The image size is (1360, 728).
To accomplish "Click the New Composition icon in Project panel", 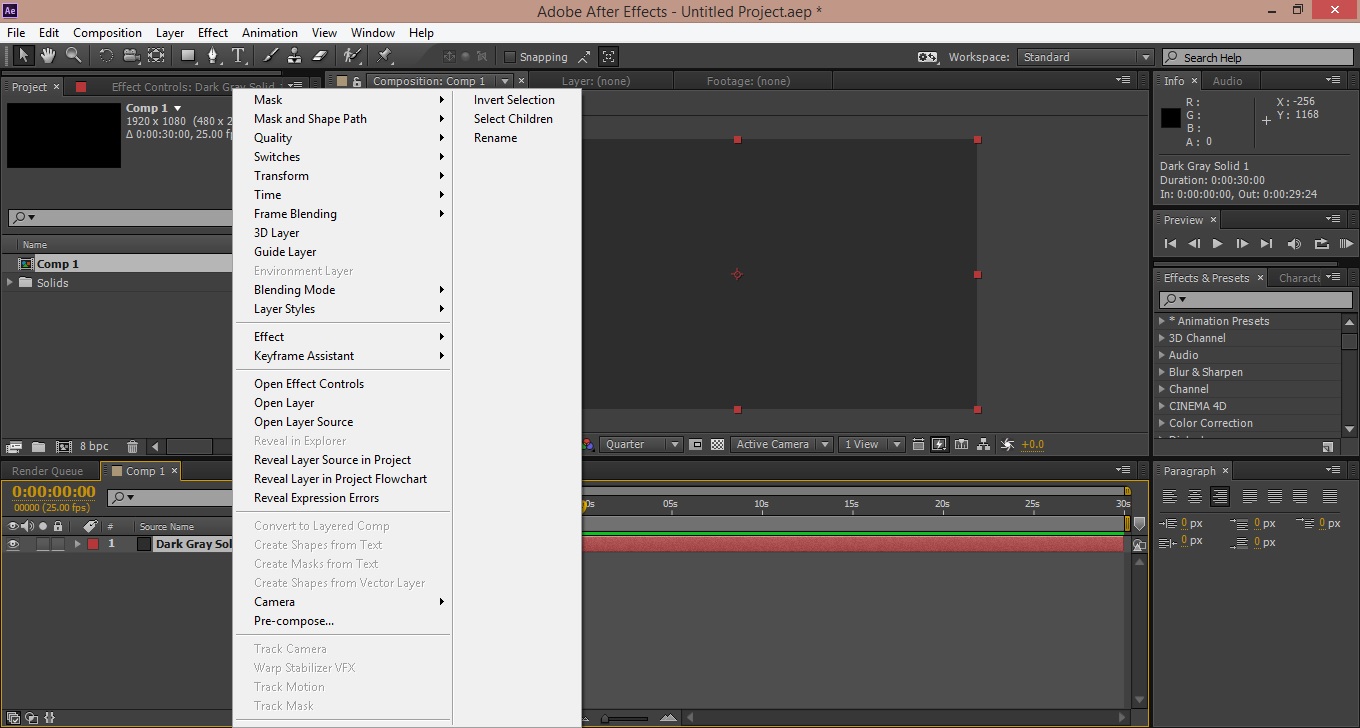I will pos(64,446).
